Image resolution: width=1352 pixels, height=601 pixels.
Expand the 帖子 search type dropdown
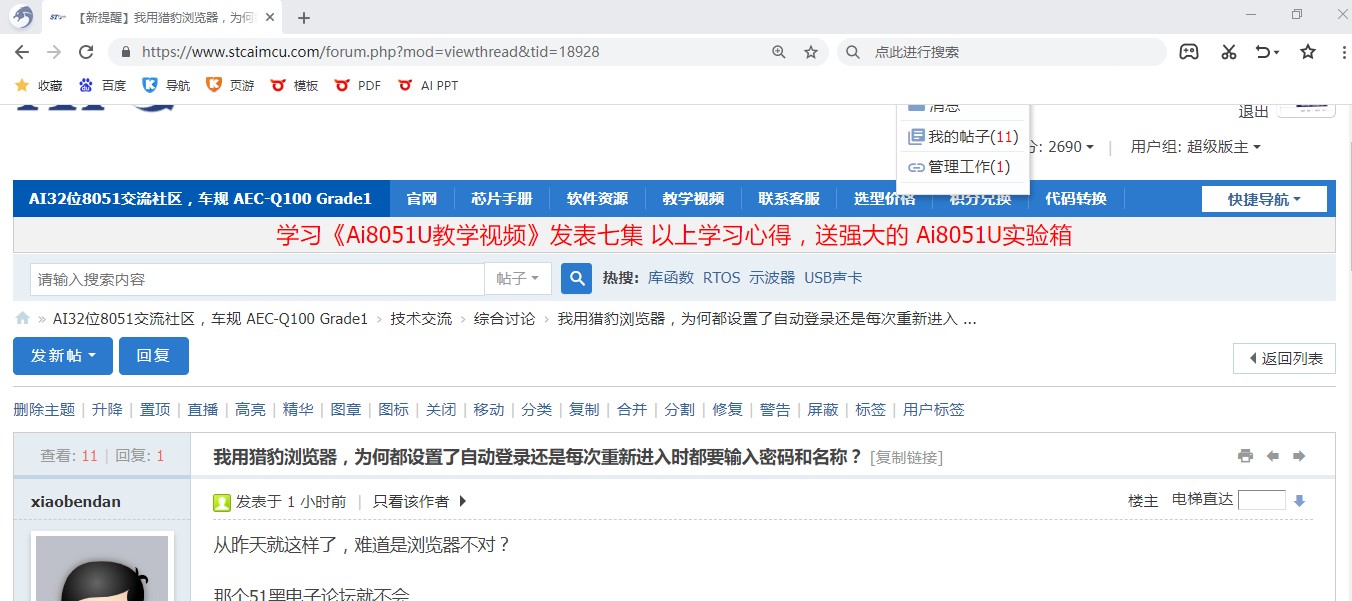518,279
